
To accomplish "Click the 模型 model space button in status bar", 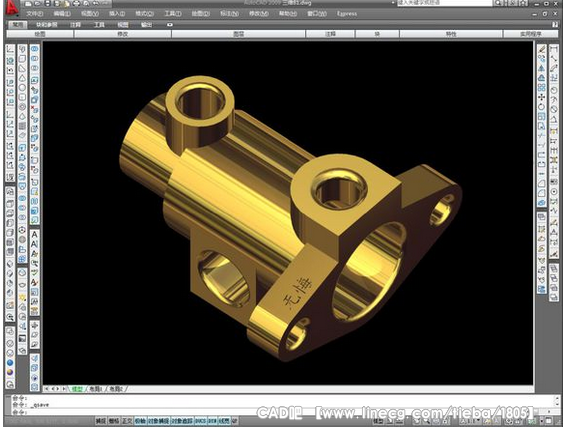I will tap(377, 421).
